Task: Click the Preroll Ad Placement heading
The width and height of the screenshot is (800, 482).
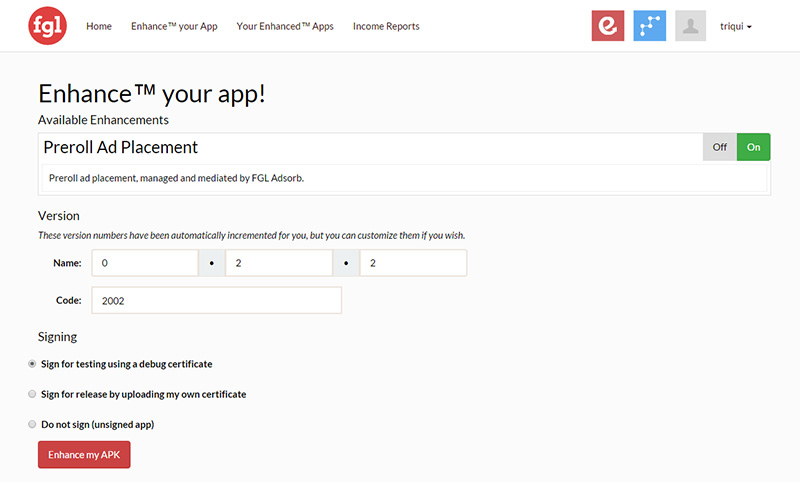Action: point(121,147)
